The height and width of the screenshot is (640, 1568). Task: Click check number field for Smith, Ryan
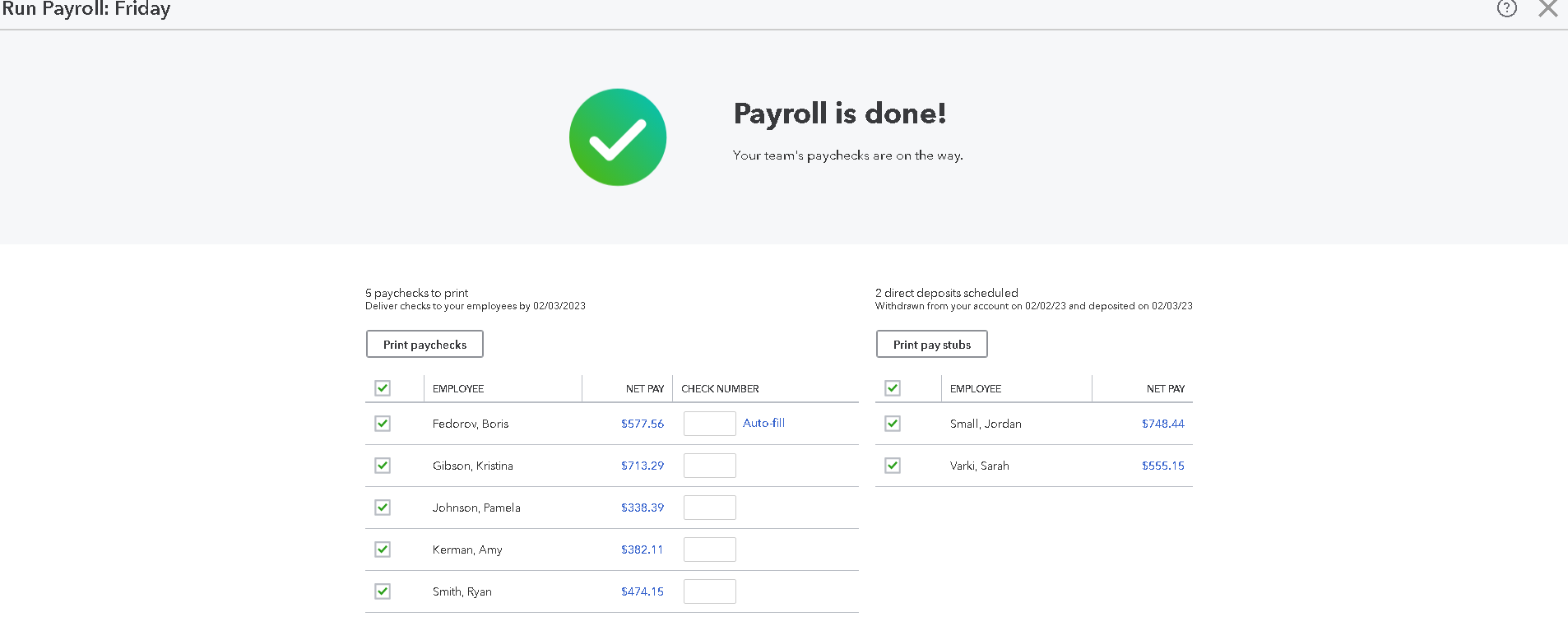click(x=709, y=591)
